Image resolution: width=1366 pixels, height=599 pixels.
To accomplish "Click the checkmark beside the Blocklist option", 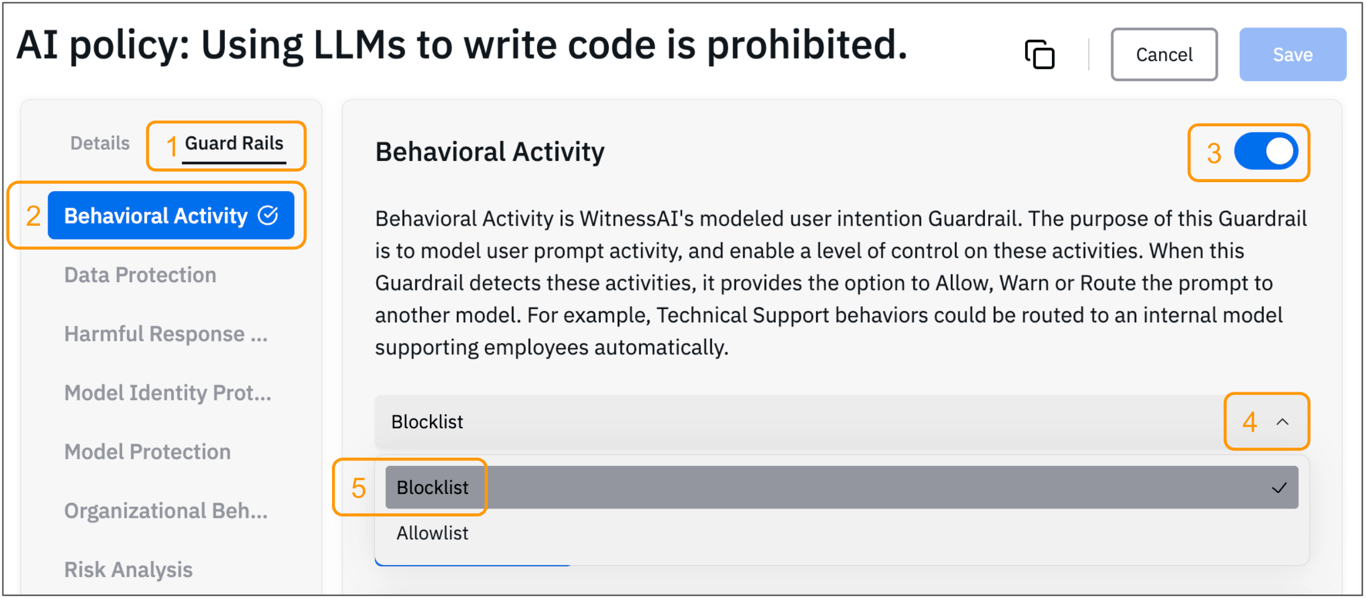I will [x=1279, y=488].
